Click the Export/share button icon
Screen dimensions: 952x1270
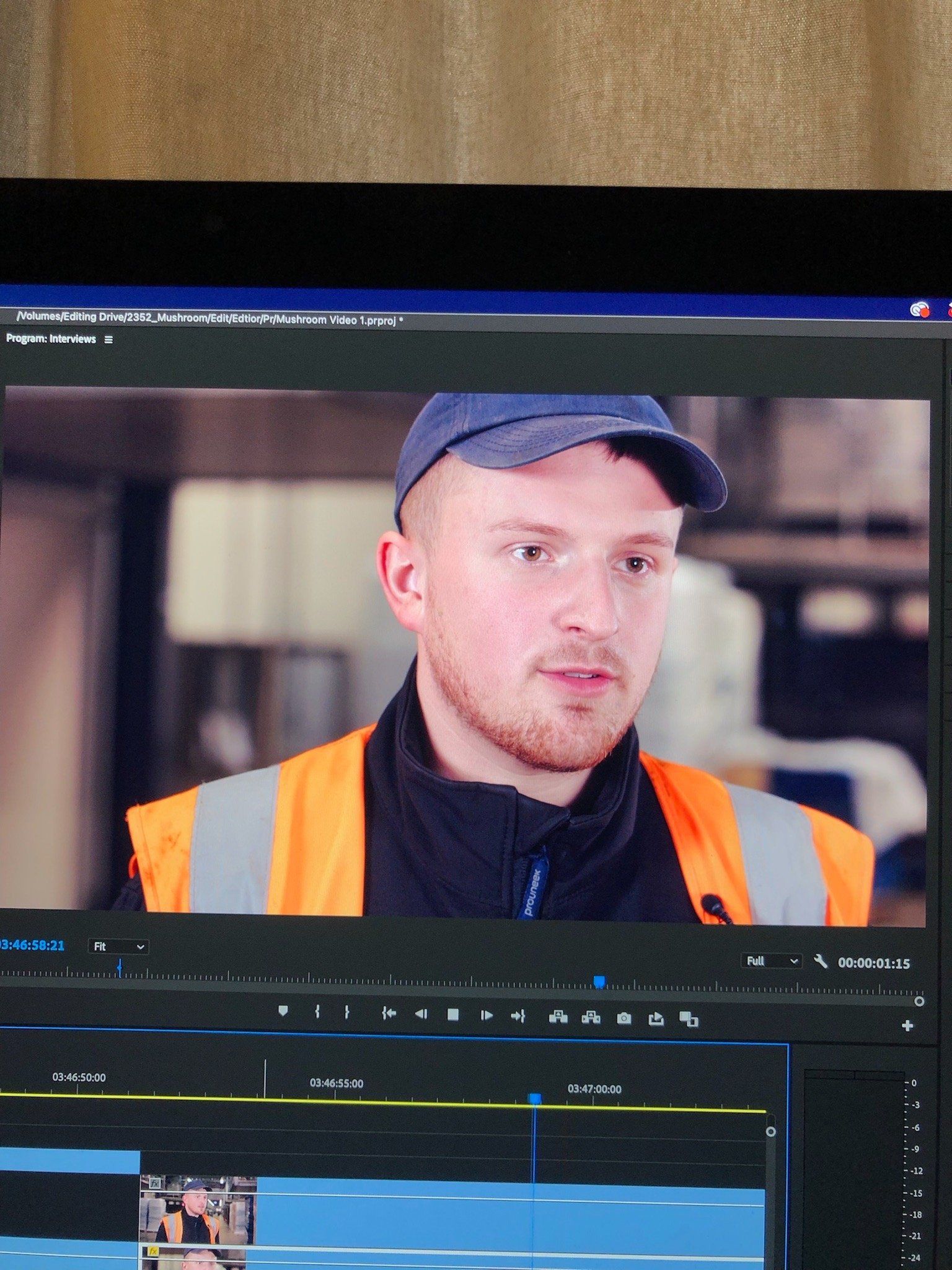tap(656, 1019)
